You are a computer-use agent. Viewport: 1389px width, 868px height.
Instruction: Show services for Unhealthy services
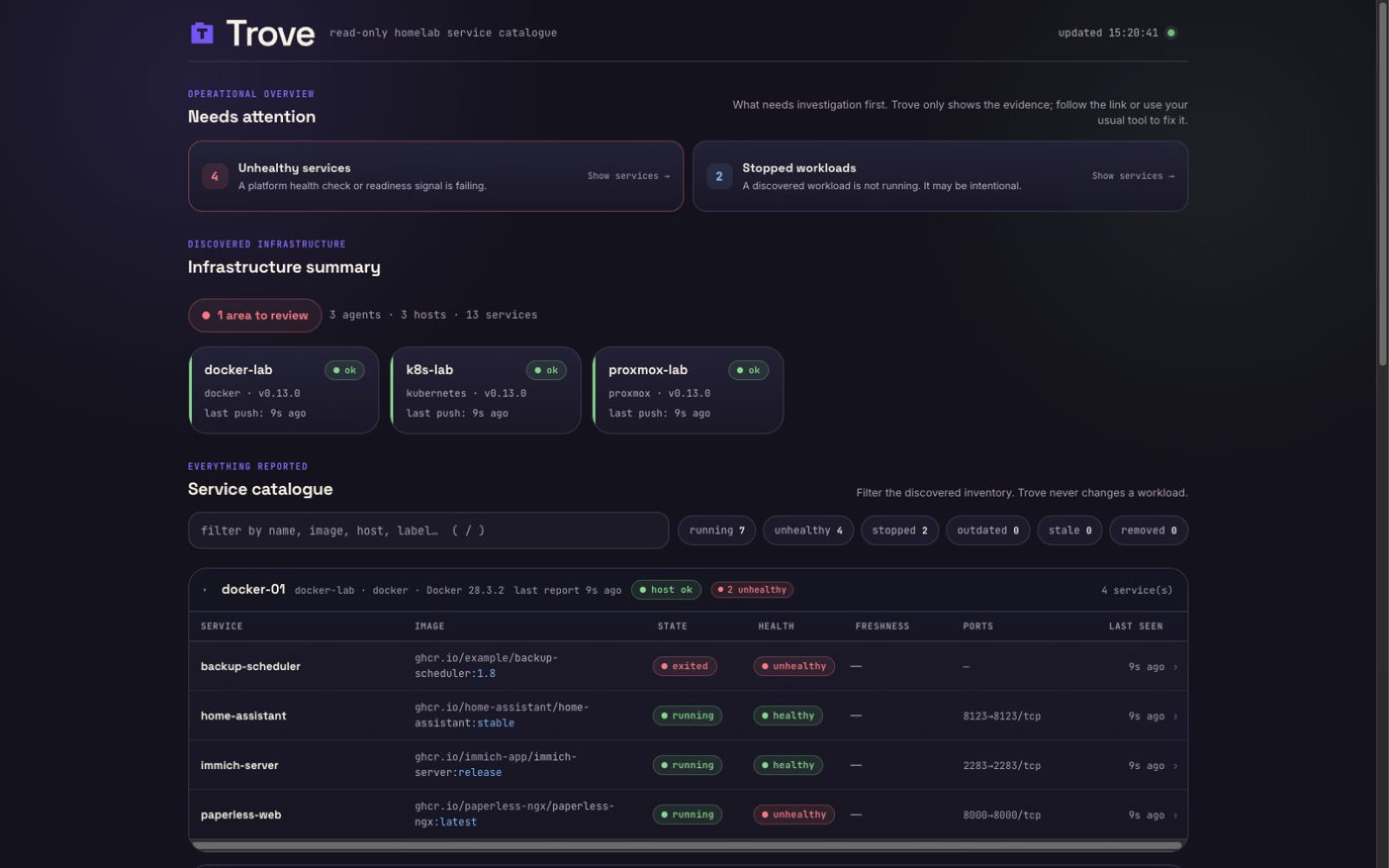(629, 176)
